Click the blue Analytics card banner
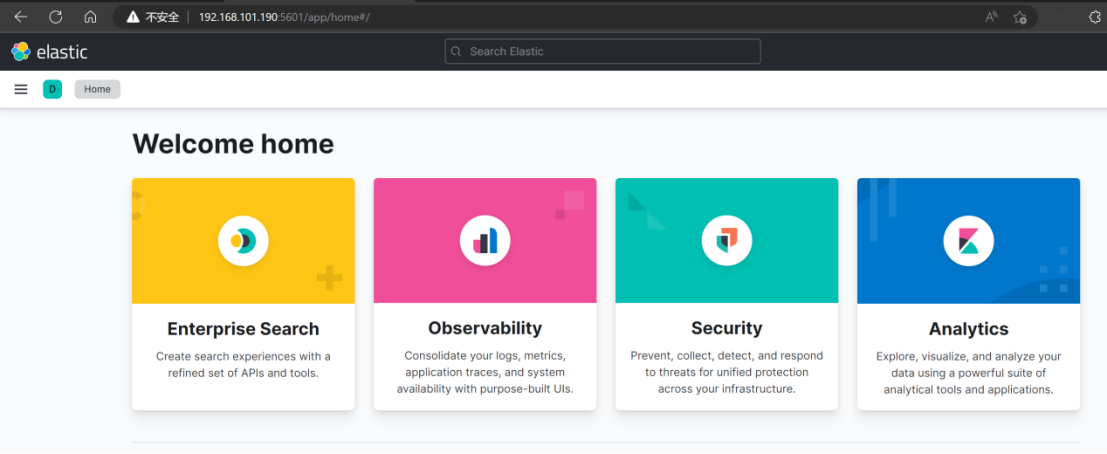The height and width of the screenshot is (454, 1107). [969, 241]
